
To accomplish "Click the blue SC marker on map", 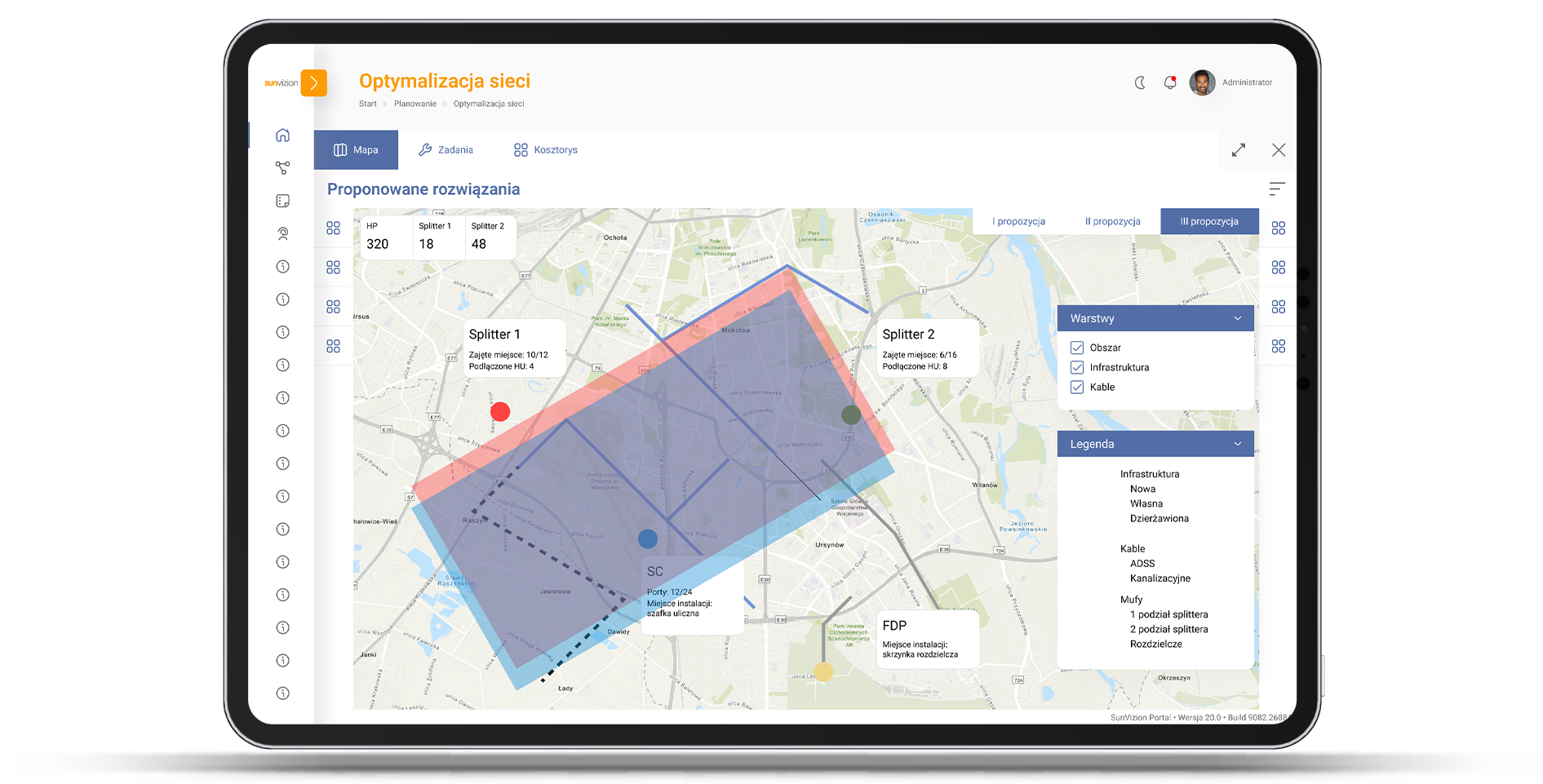I will pyautogui.click(x=648, y=538).
